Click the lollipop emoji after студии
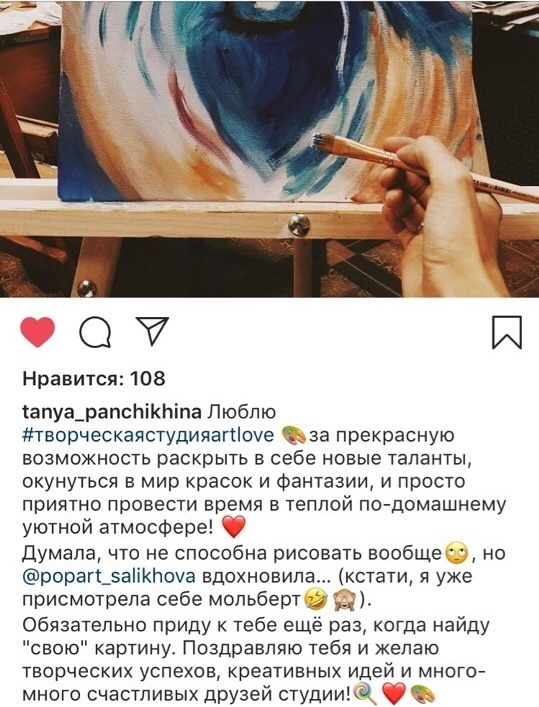The height and width of the screenshot is (707, 539). pos(365,693)
